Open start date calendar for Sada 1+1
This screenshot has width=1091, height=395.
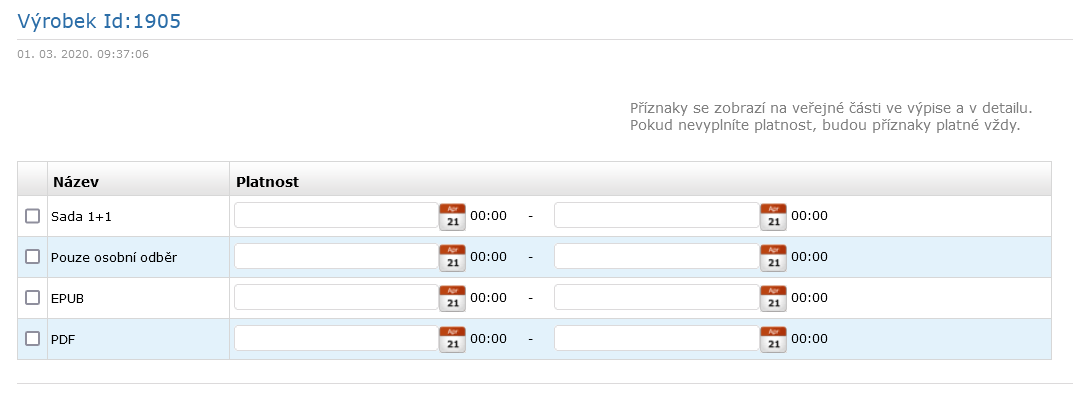pyautogui.click(x=452, y=216)
